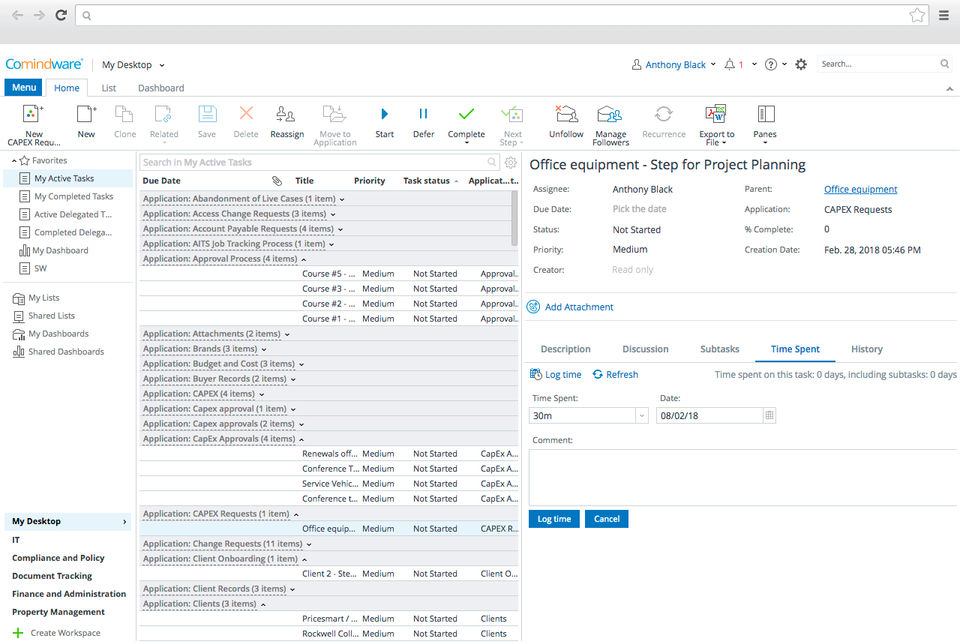Open the date picker calendar icon

click(x=769, y=415)
